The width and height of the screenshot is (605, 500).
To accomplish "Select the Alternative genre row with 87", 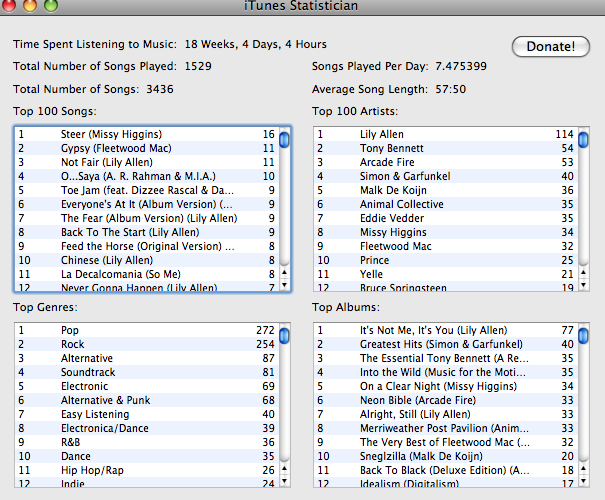I will point(147,358).
